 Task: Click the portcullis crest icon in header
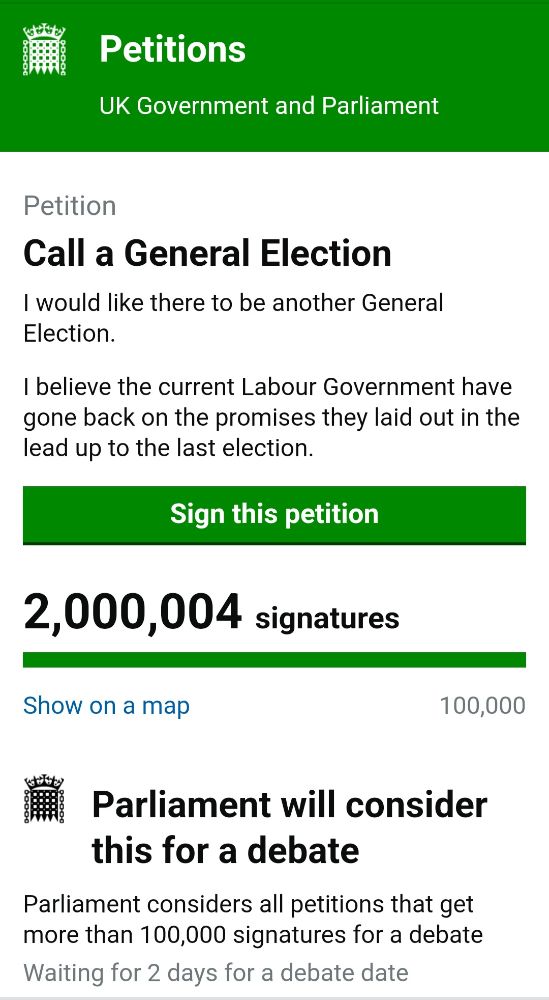[44, 50]
